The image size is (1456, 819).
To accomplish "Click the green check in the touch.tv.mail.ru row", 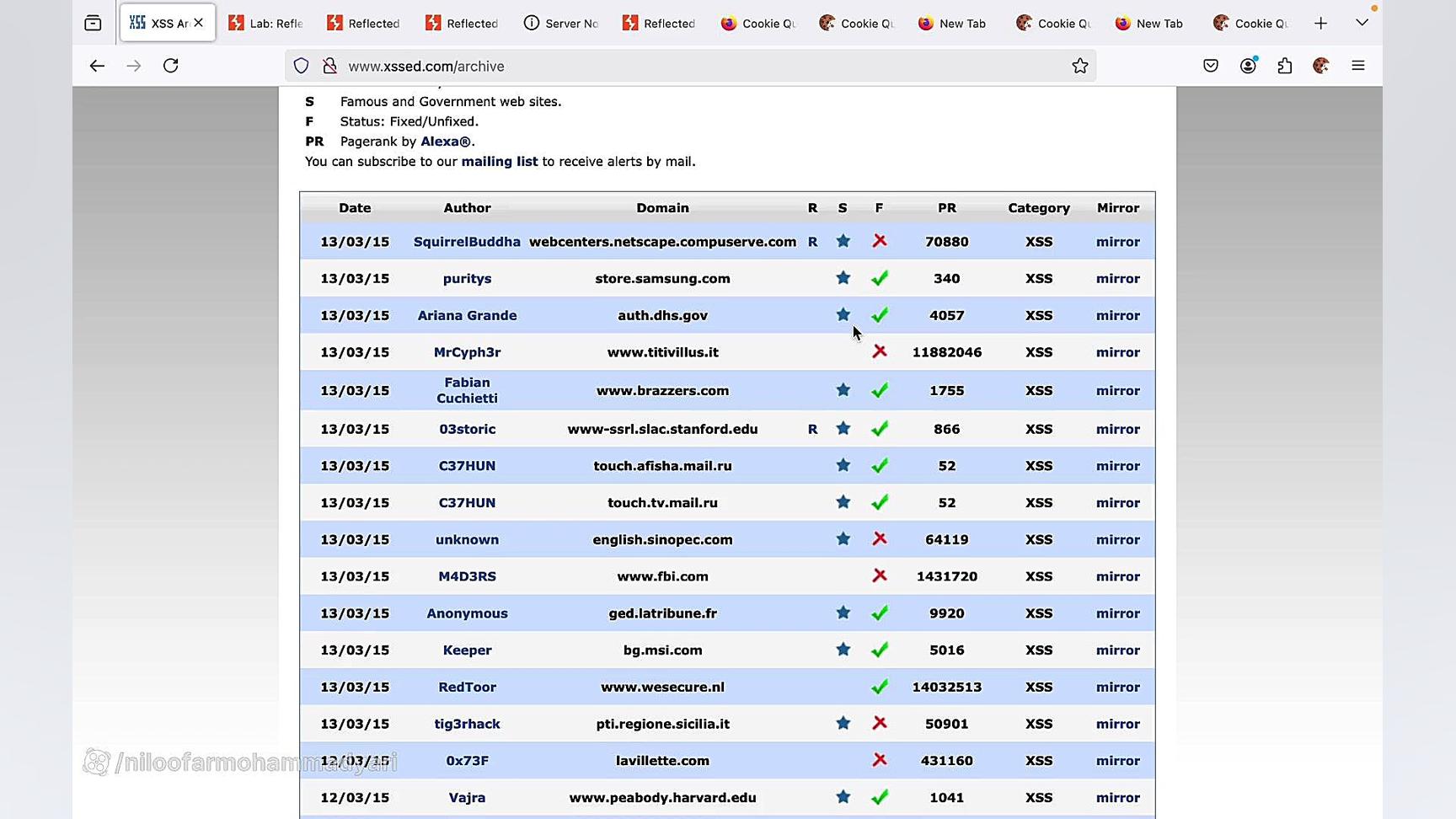I will [880, 502].
